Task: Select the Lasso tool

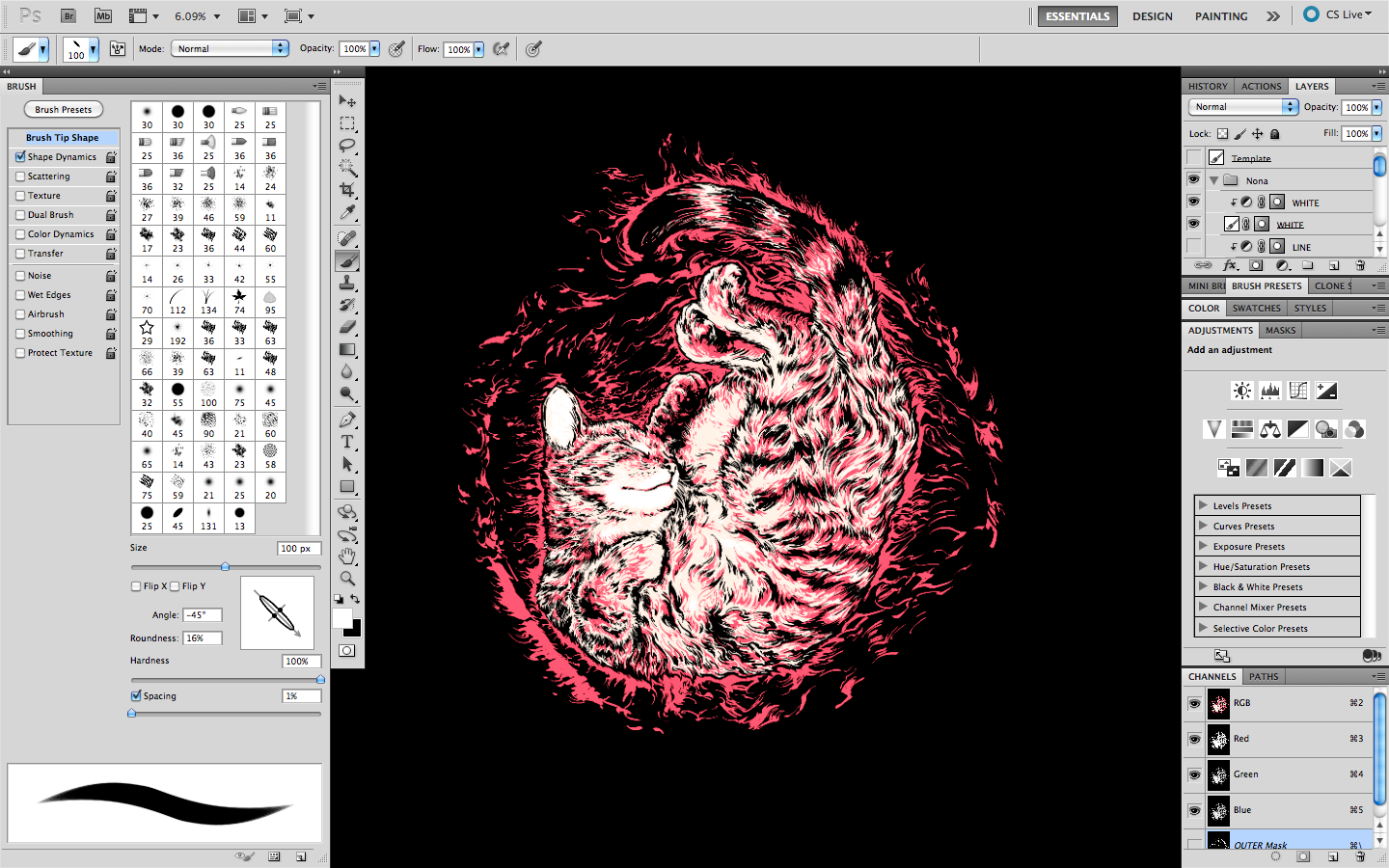Action: pos(347,146)
